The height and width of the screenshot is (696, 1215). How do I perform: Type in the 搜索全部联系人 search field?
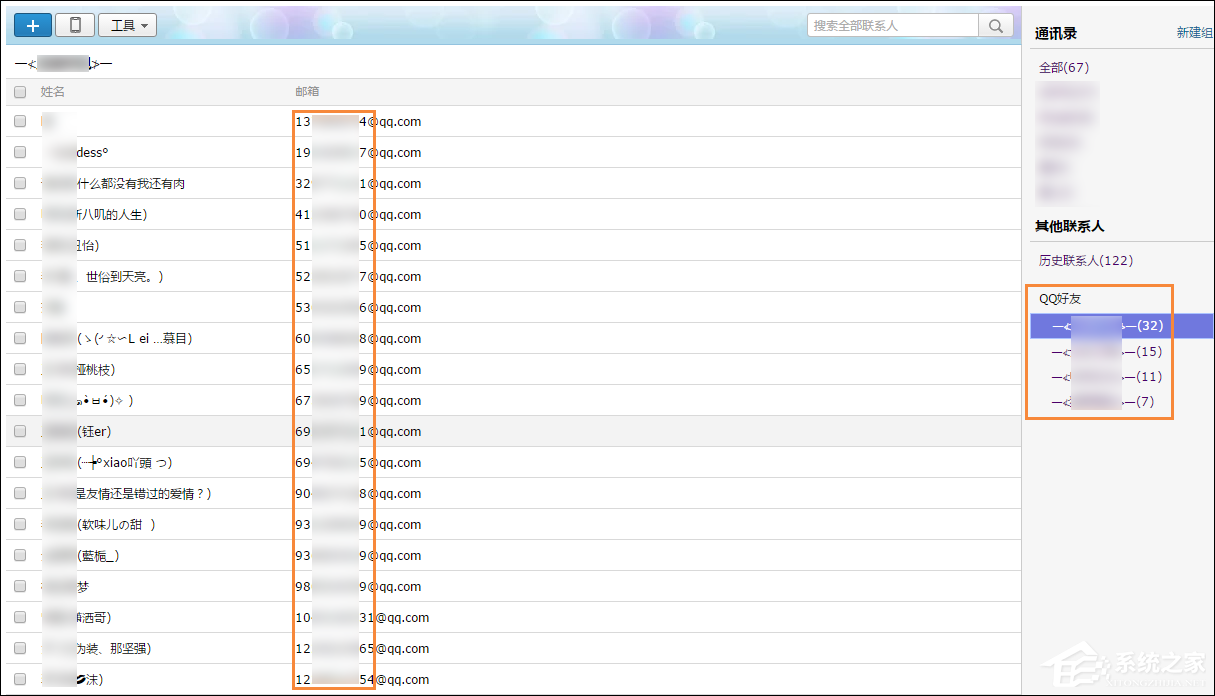892,25
